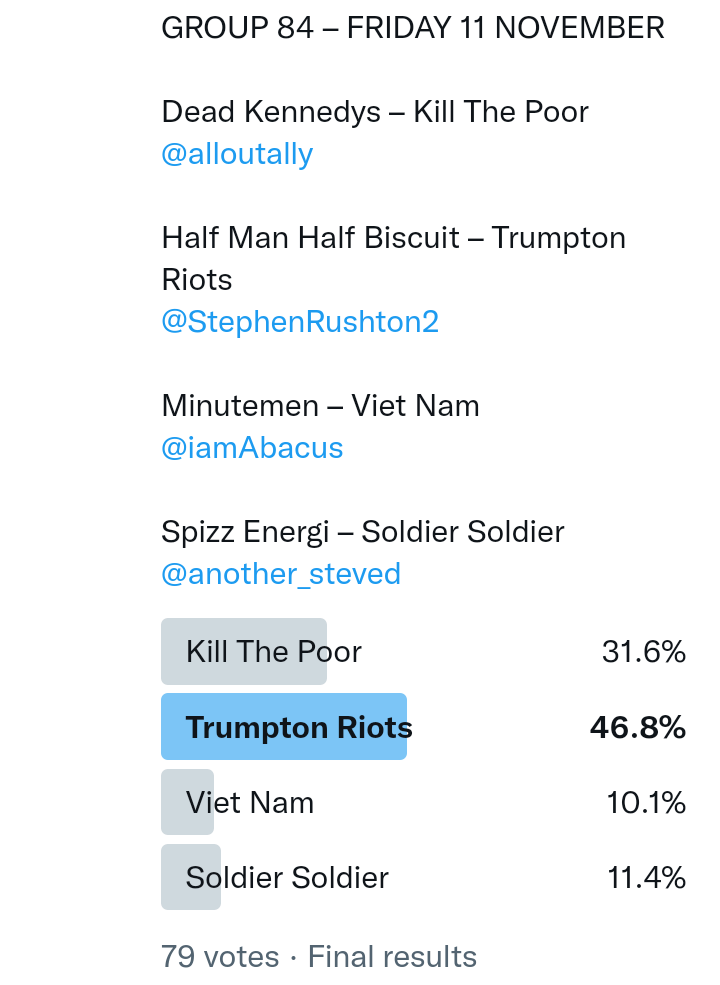Click the GROUP 84 heading text
This screenshot has height=985, width=720.
coord(237,28)
